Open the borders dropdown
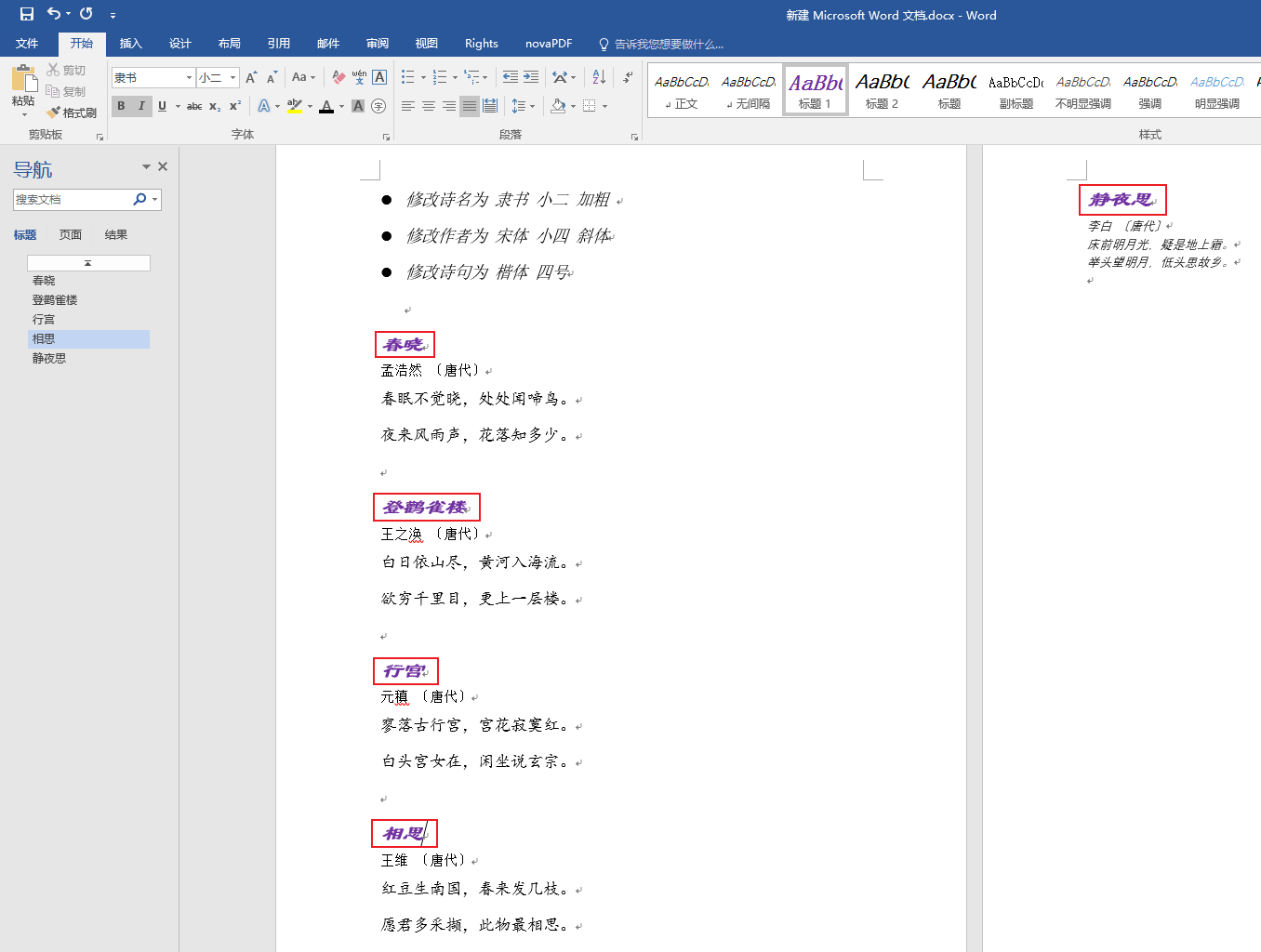This screenshot has width=1261, height=952. pyautogui.click(x=604, y=106)
